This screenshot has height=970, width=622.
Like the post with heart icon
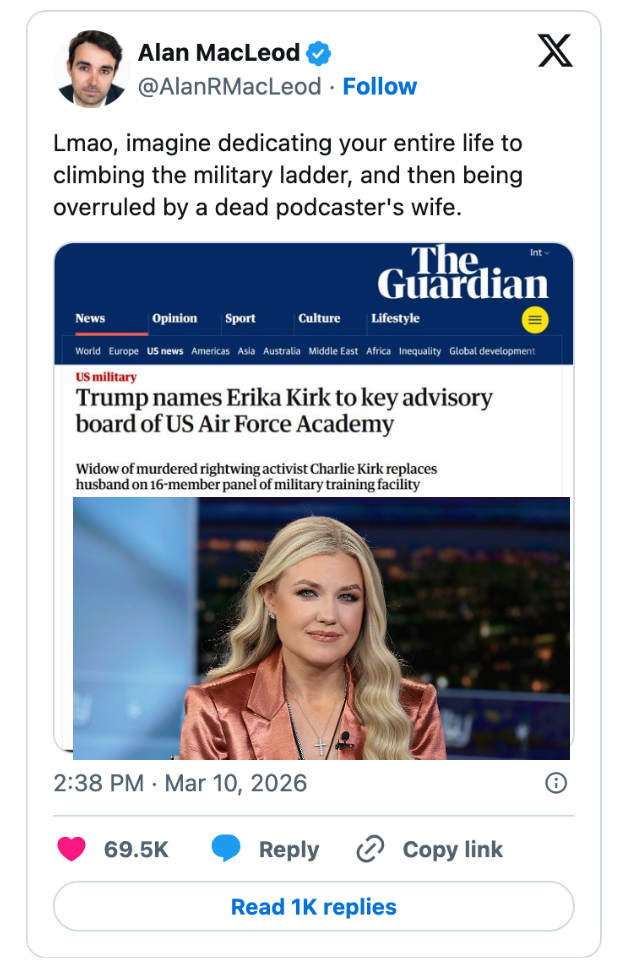[x=71, y=849]
